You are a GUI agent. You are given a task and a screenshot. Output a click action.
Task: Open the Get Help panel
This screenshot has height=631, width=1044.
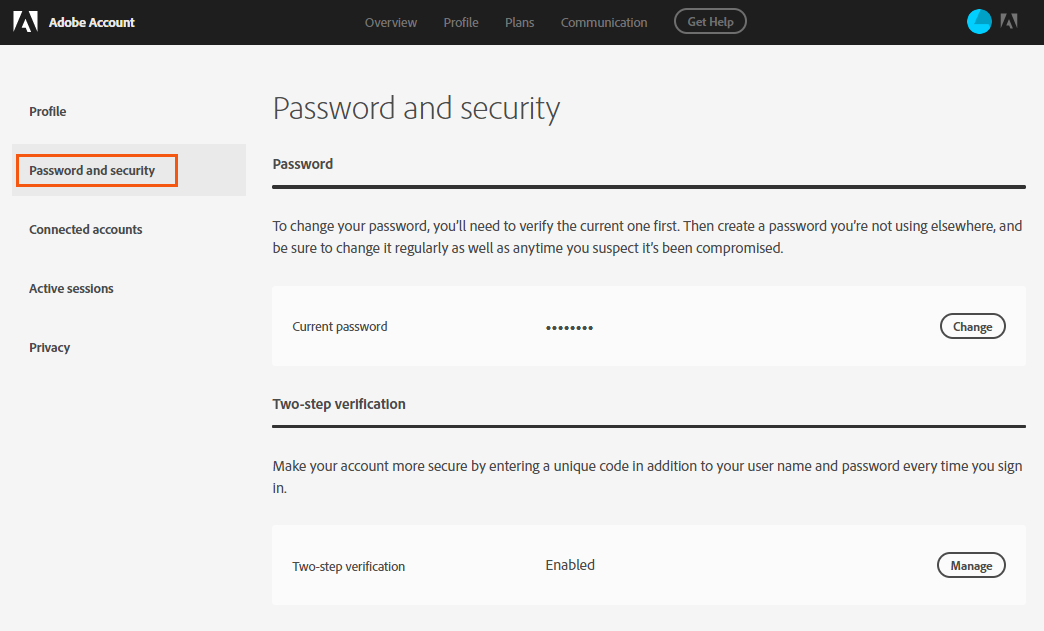tap(710, 20)
